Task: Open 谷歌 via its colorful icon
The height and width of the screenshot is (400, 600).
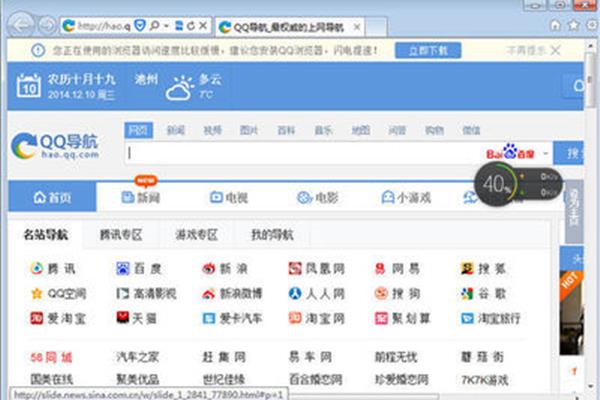Action: [467, 294]
